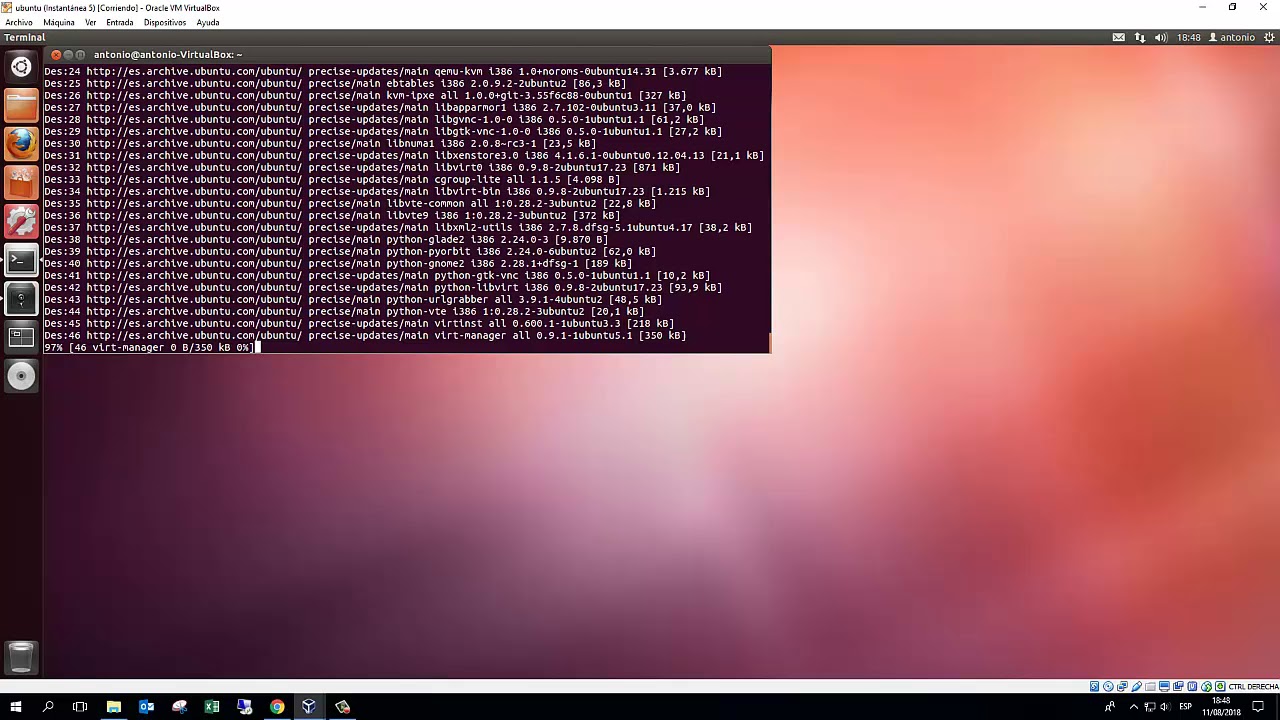
Task: Open the Máquina menu in VirtualBox
Action: tap(59, 22)
